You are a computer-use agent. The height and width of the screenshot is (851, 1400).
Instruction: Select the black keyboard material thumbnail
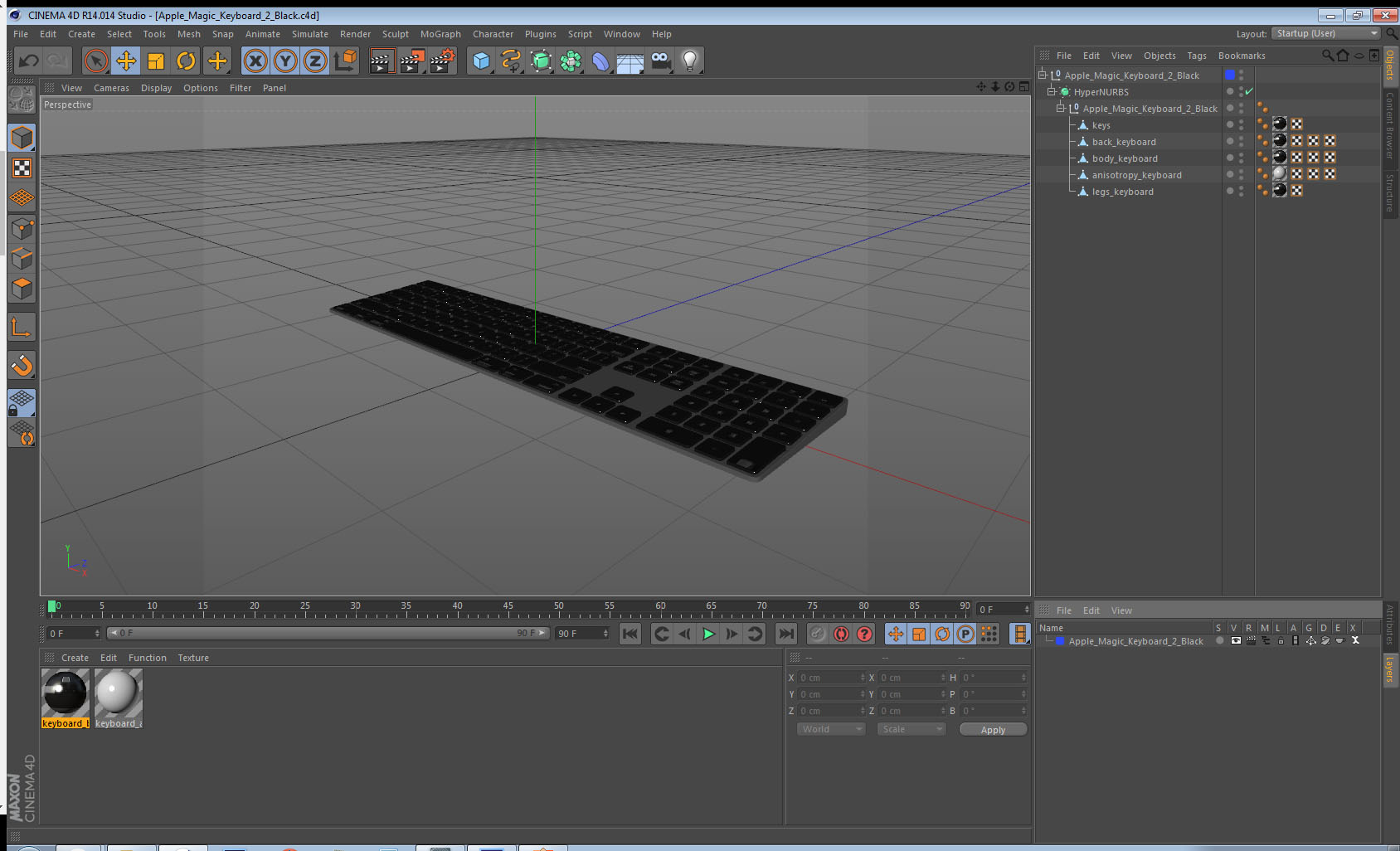66,693
